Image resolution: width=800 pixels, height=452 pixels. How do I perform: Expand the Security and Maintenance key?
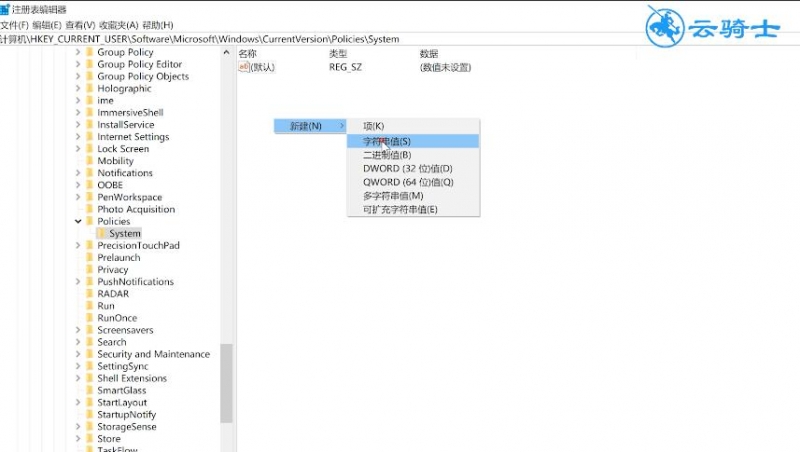[78, 354]
